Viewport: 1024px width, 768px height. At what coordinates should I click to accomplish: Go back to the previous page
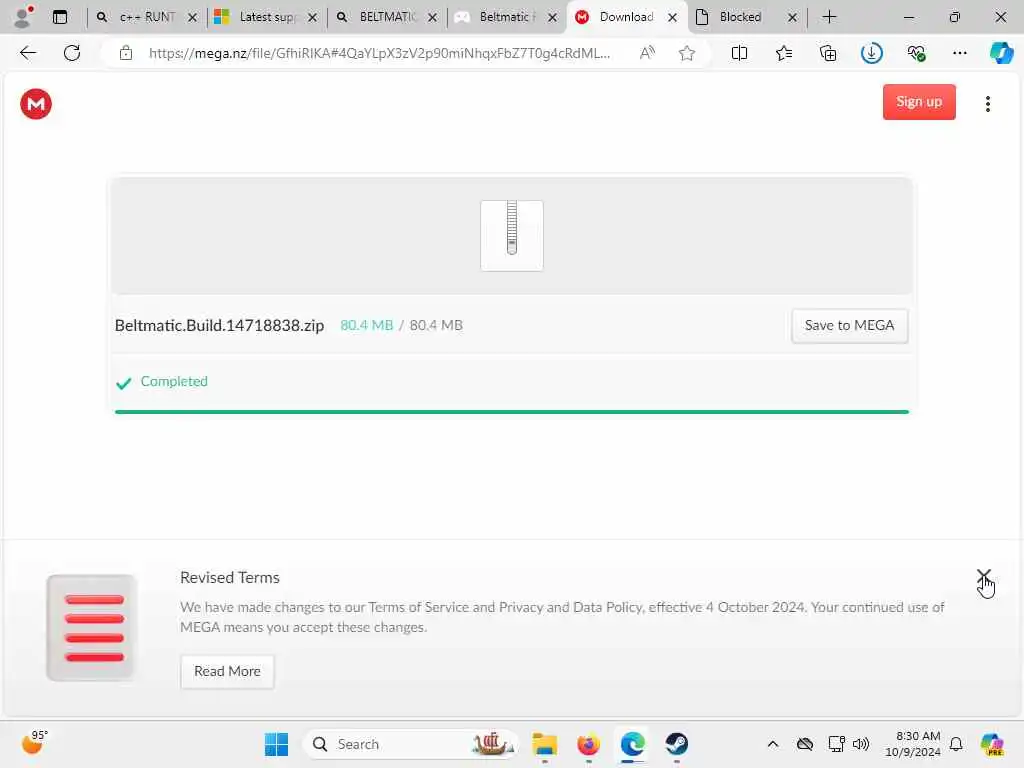[x=28, y=53]
